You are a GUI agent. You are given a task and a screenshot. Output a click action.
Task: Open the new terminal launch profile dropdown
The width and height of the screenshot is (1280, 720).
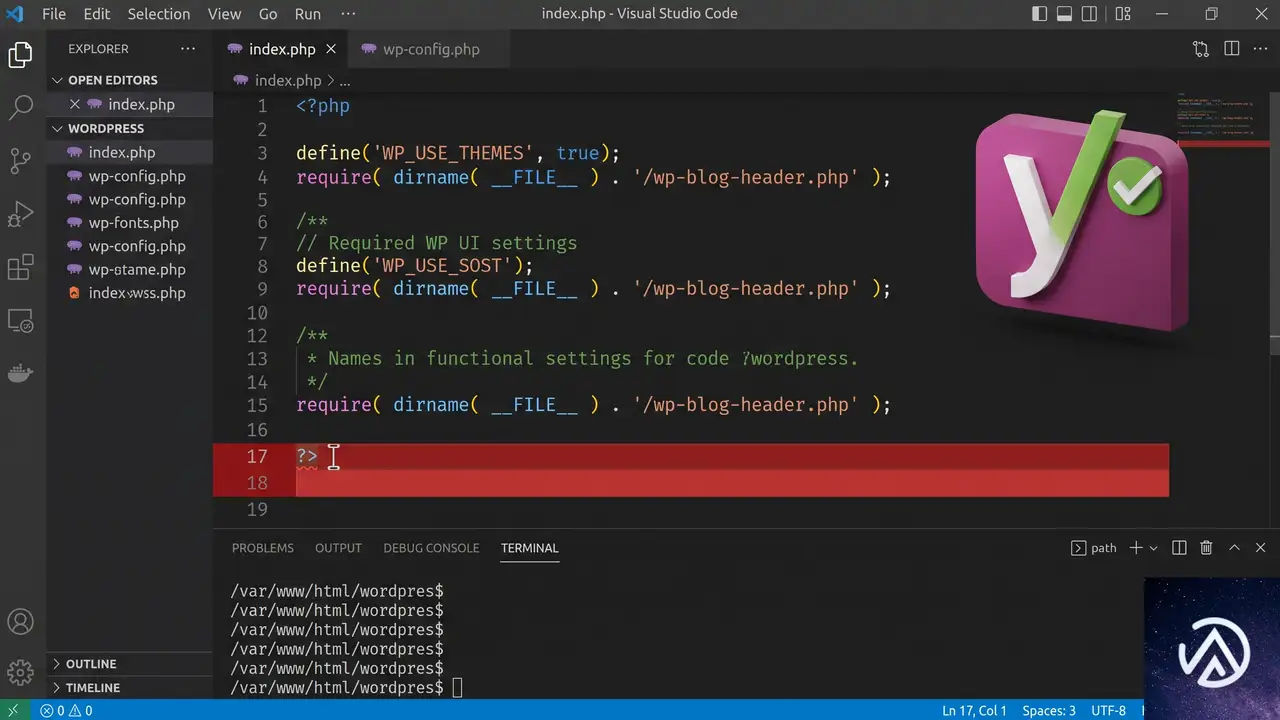[1154, 548]
